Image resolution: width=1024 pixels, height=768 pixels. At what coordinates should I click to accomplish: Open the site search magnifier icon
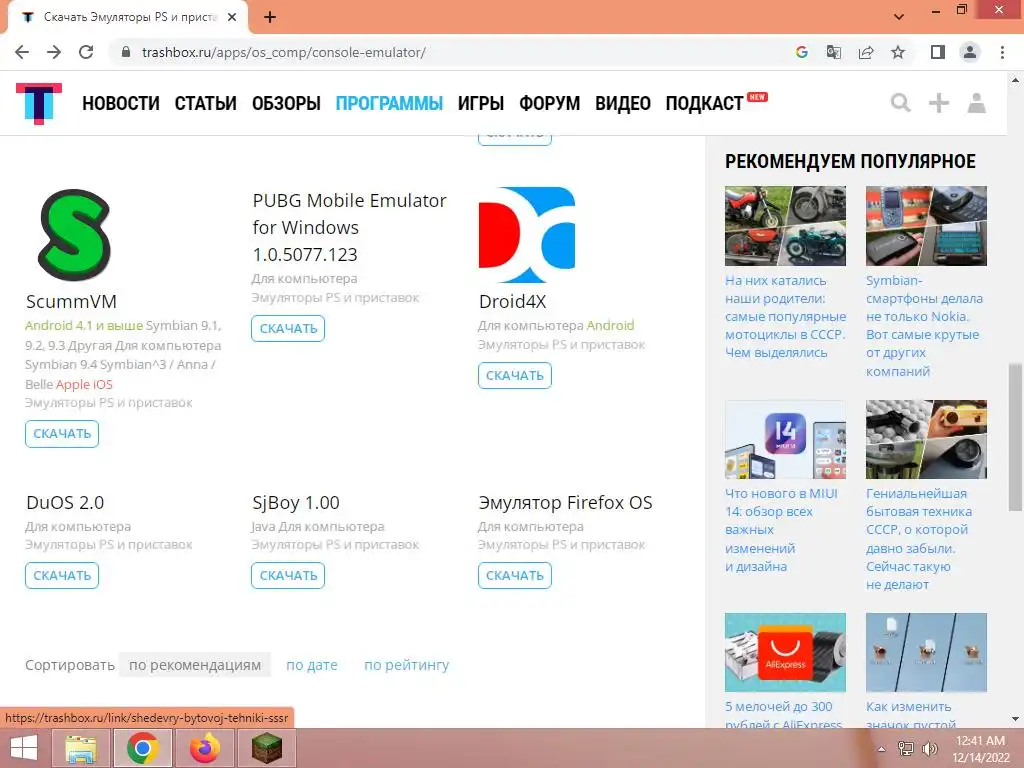[x=901, y=103]
